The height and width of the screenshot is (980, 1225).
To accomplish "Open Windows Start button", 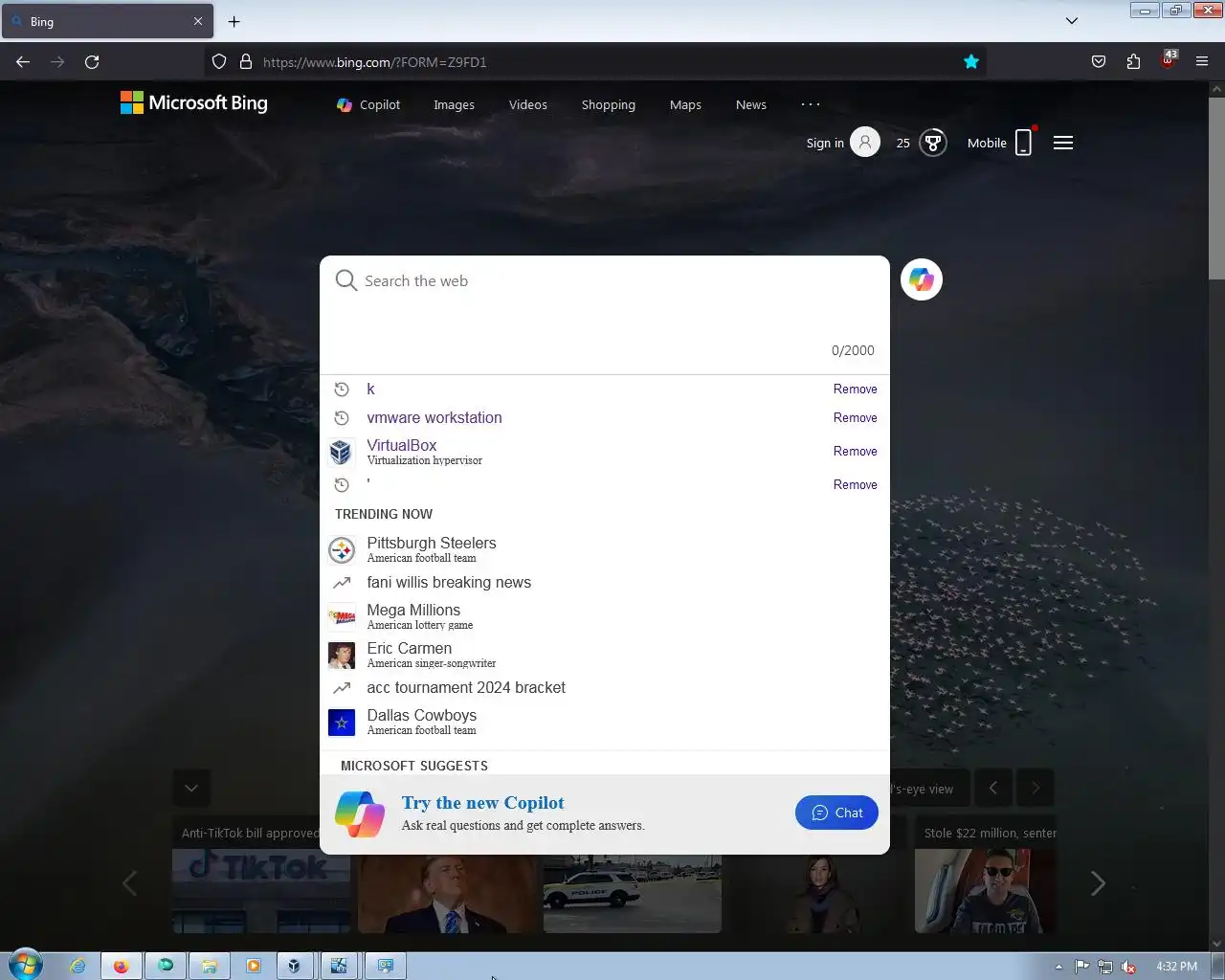I will point(26,965).
